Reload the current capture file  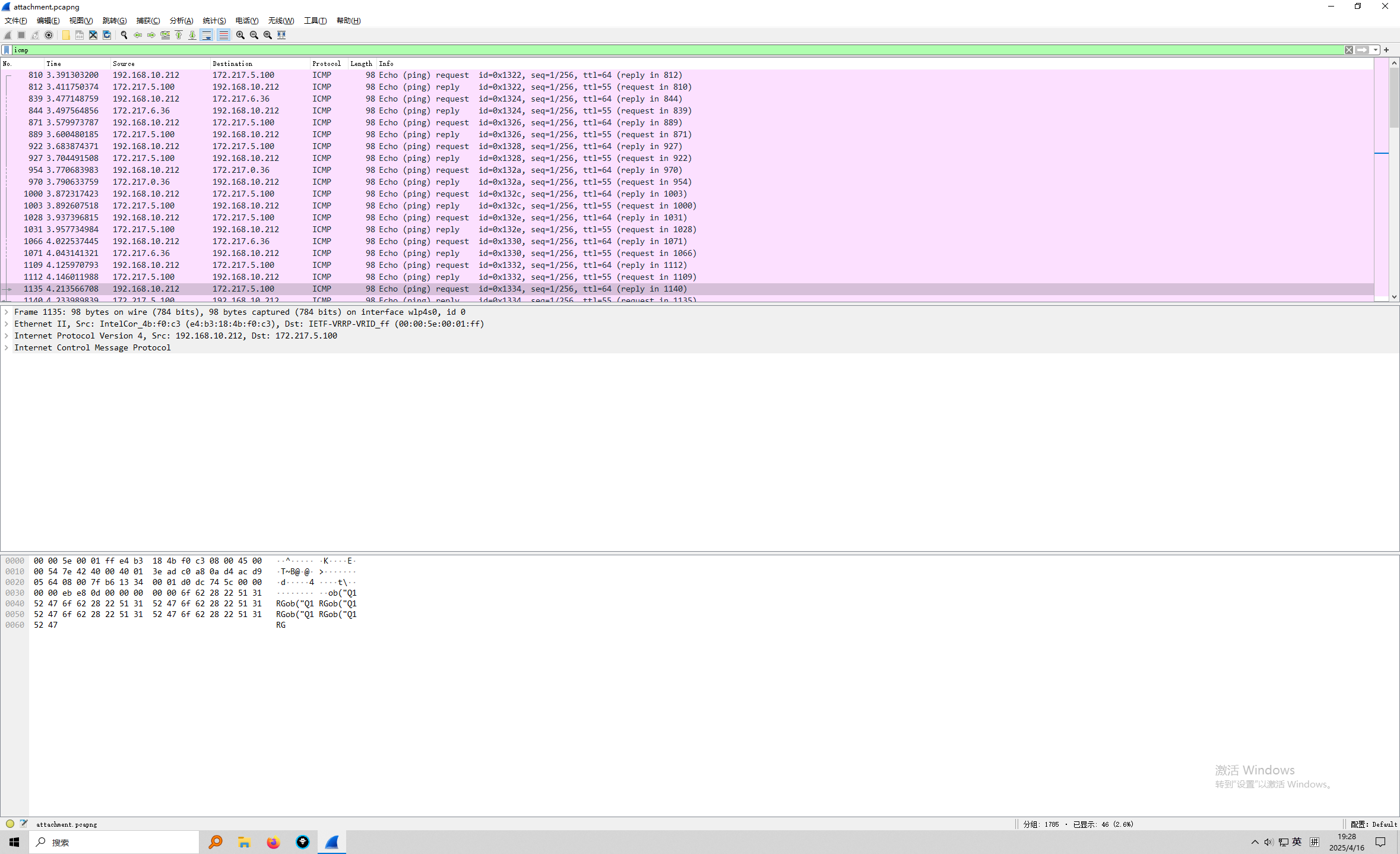[x=107, y=35]
